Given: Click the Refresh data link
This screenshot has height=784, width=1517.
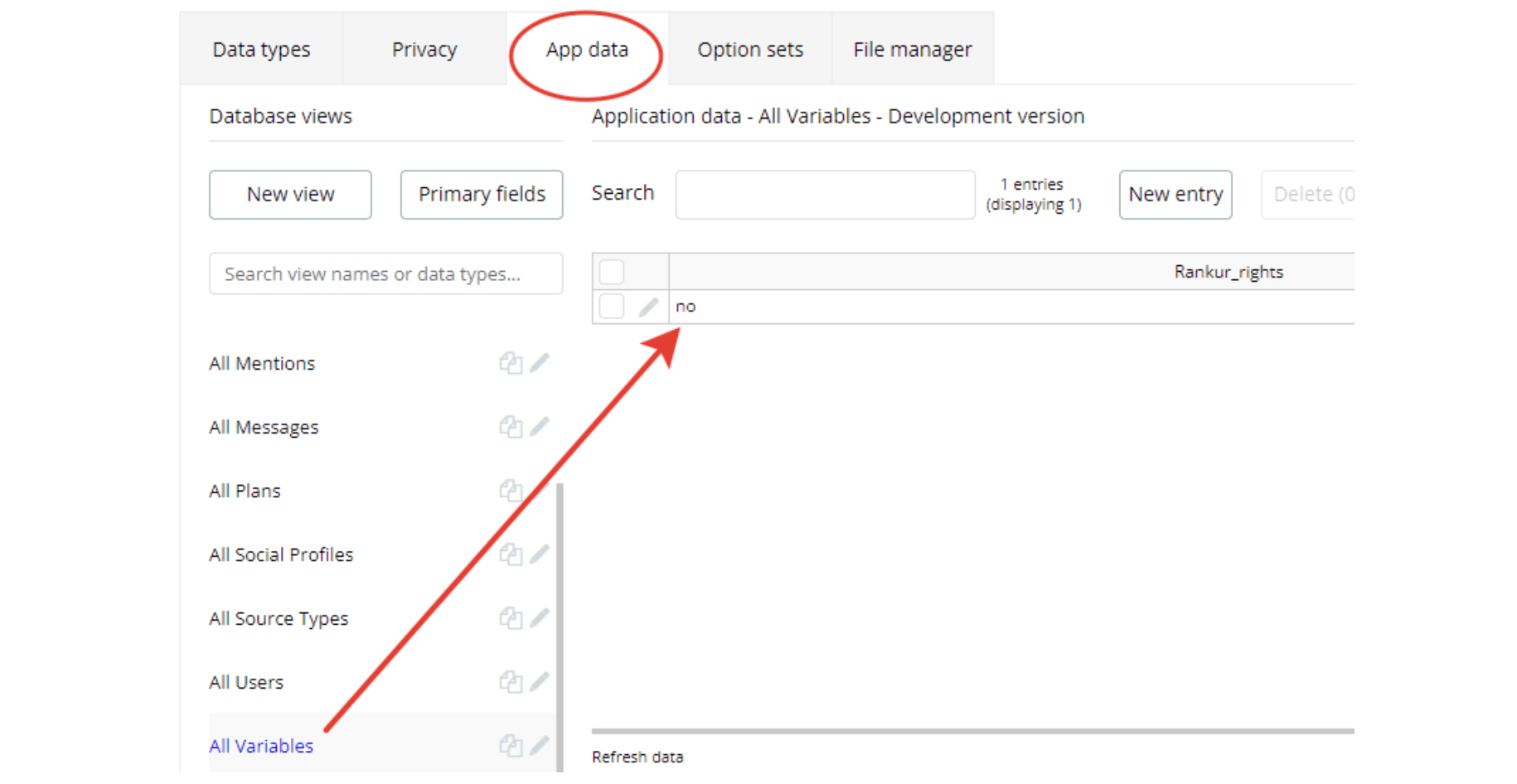Looking at the screenshot, I should (x=637, y=757).
